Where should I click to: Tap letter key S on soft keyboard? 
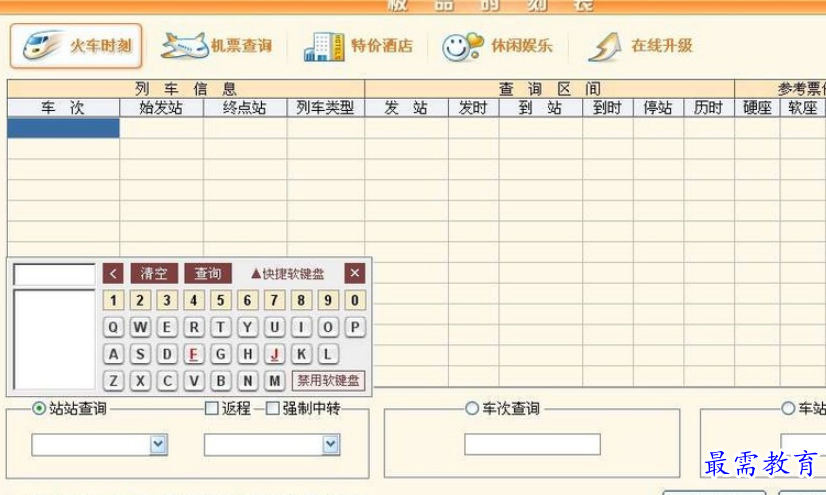140,354
